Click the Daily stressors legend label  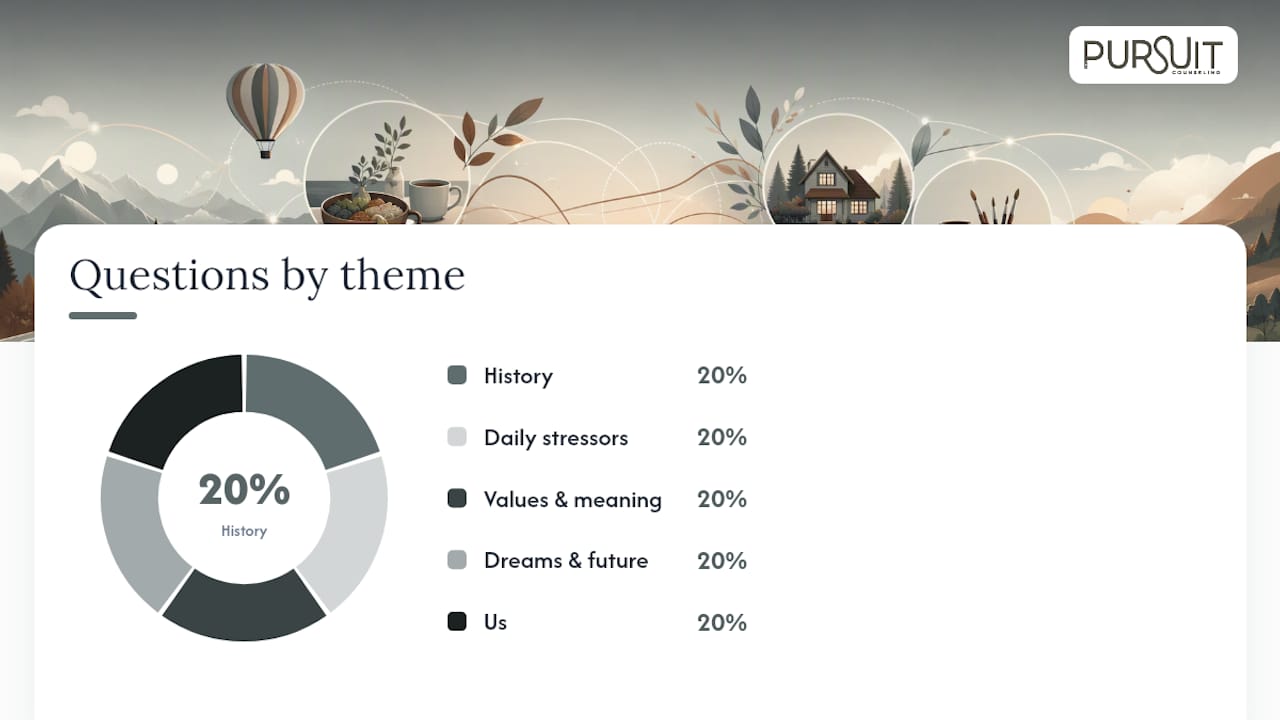[556, 438]
